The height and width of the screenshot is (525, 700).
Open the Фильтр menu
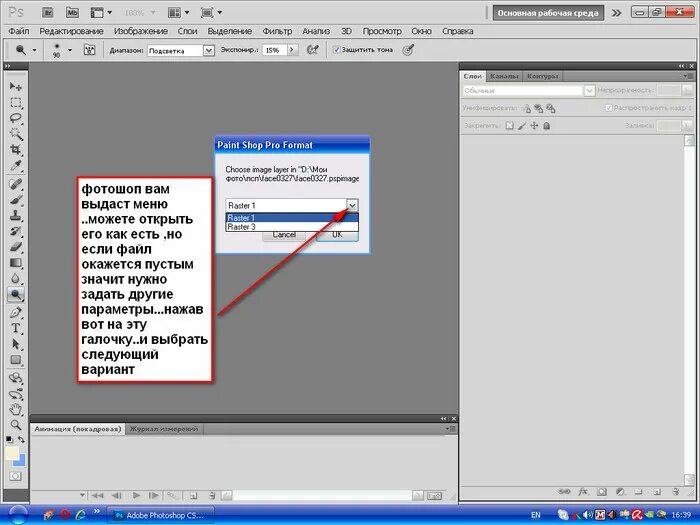coord(277,31)
